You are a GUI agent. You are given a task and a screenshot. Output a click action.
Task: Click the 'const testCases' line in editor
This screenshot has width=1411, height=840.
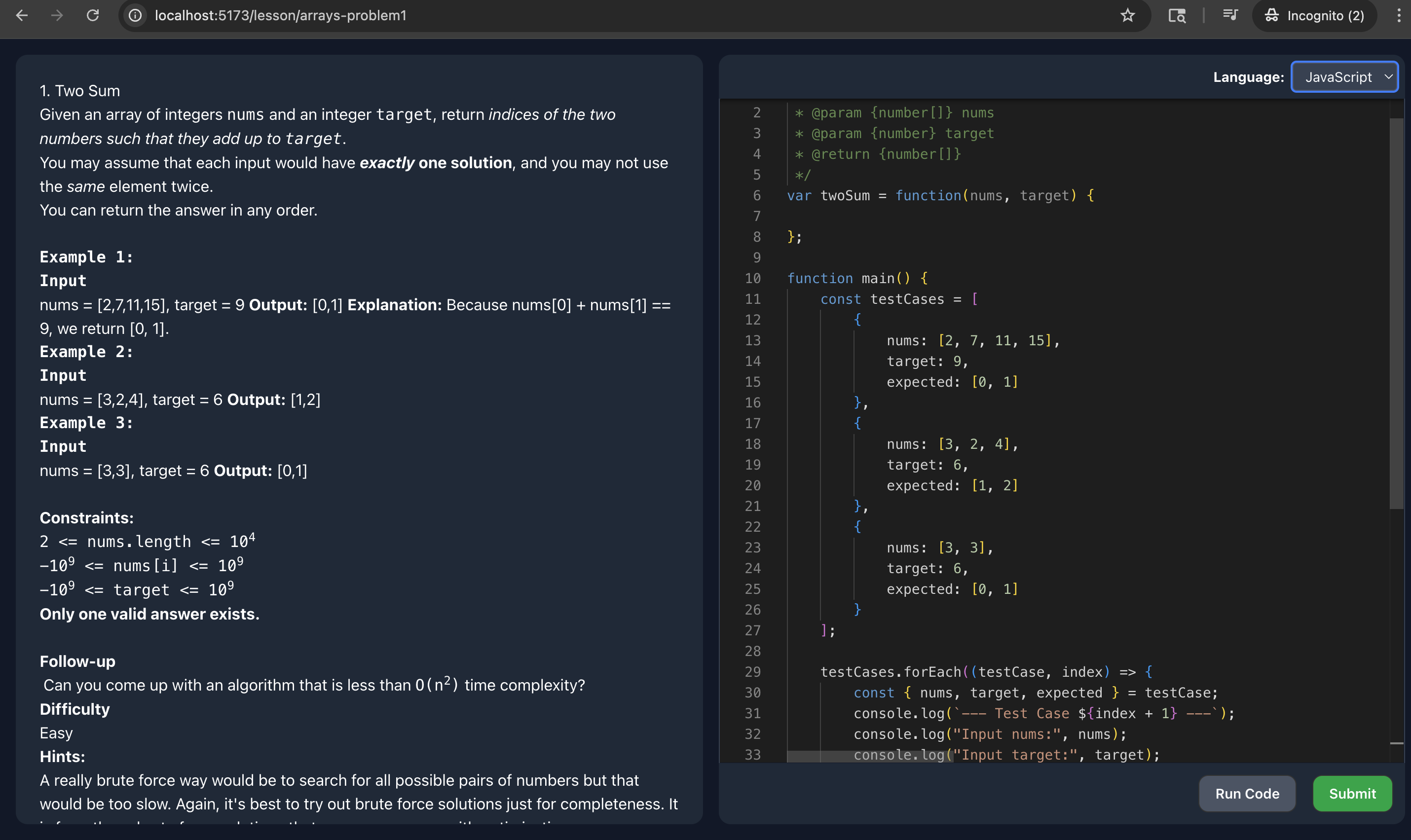(x=899, y=299)
